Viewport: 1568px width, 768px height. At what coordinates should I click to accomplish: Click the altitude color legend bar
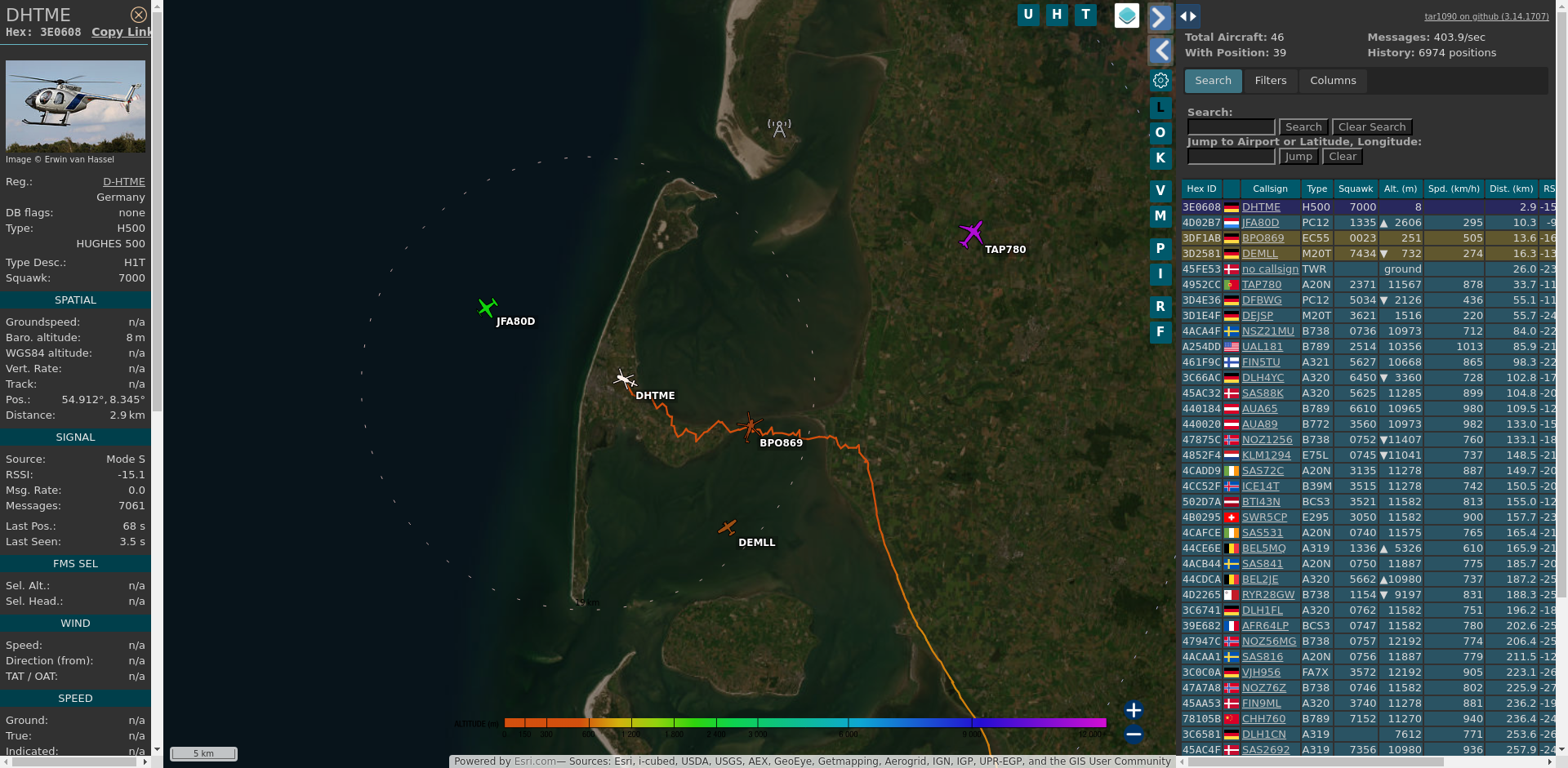tap(805, 722)
